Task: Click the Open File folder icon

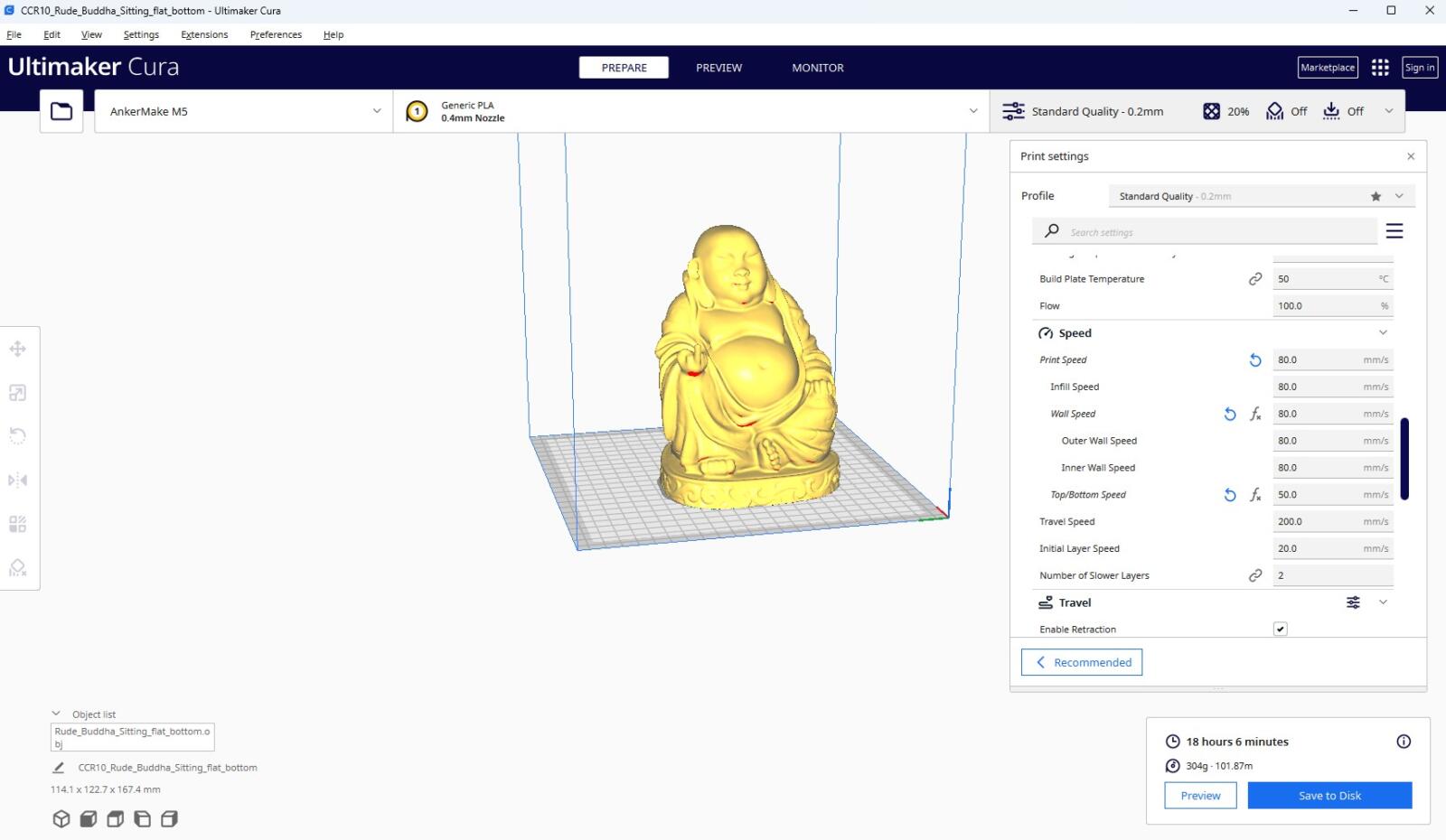Action: coord(61,111)
